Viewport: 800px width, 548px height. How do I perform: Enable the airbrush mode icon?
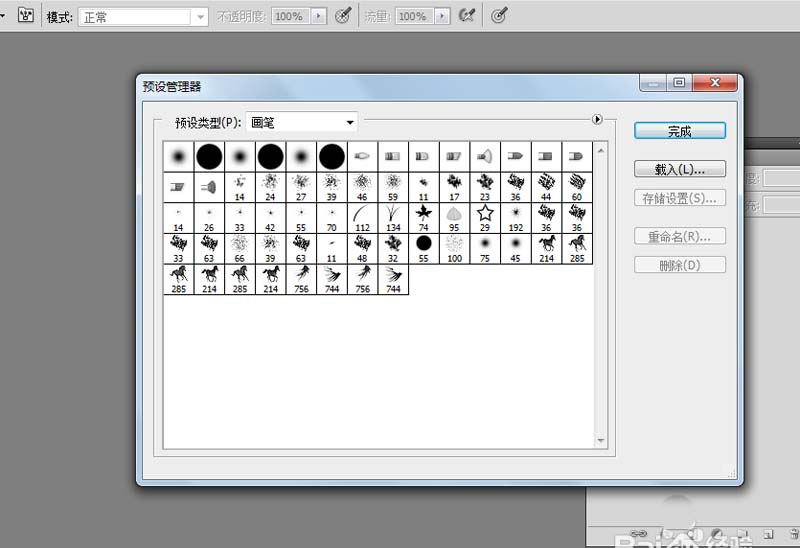point(466,16)
